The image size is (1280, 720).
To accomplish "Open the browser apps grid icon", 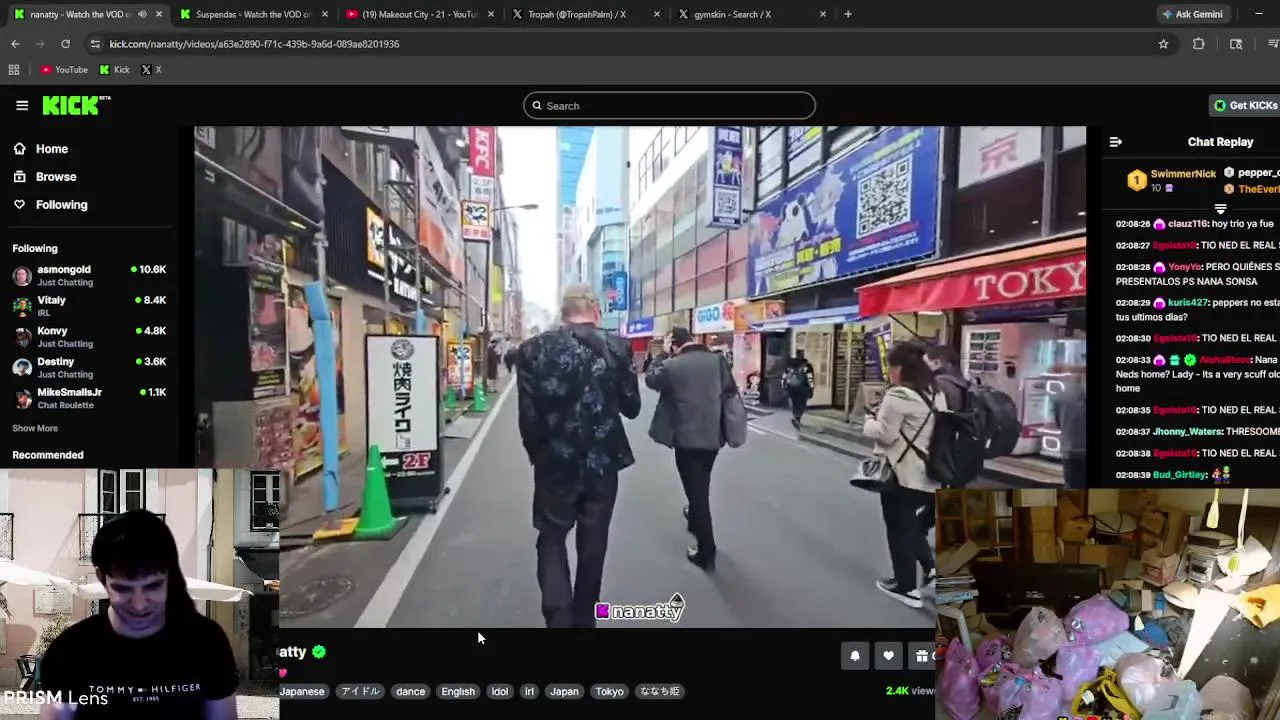I will pos(14,70).
